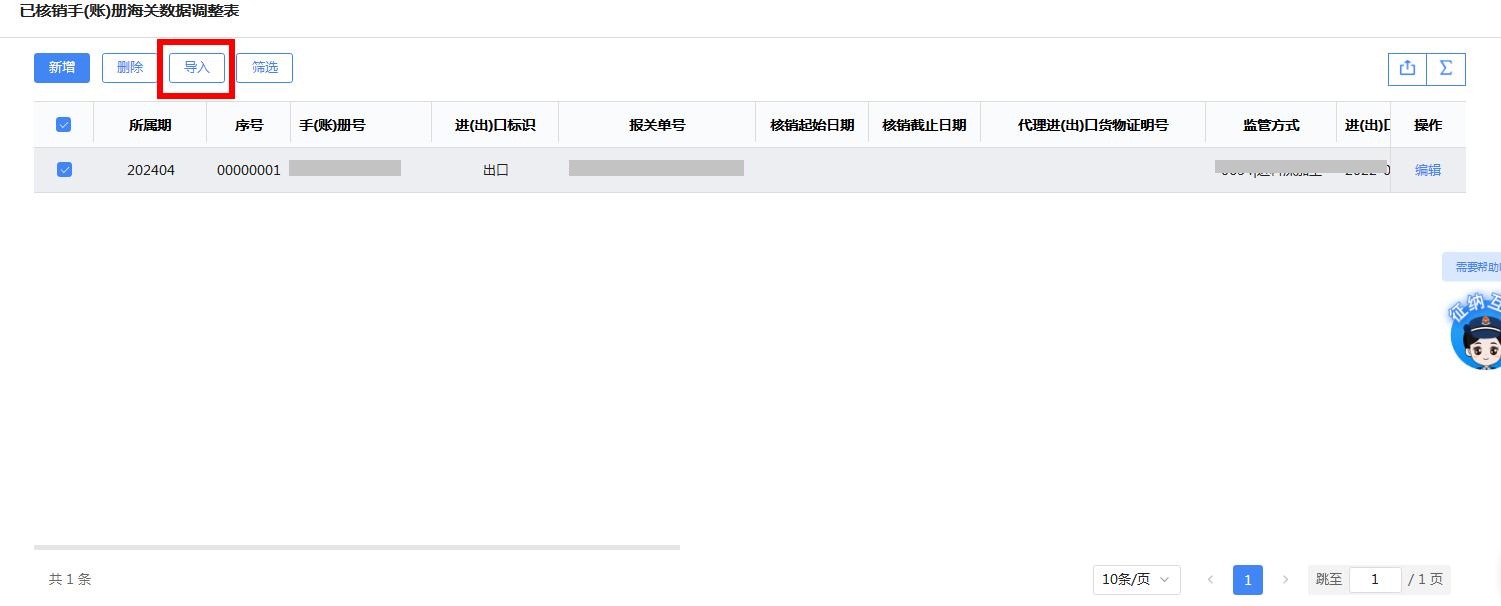Go to next page arrow
Screen dimensions: 1501x606
click(x=1285, y=580)
